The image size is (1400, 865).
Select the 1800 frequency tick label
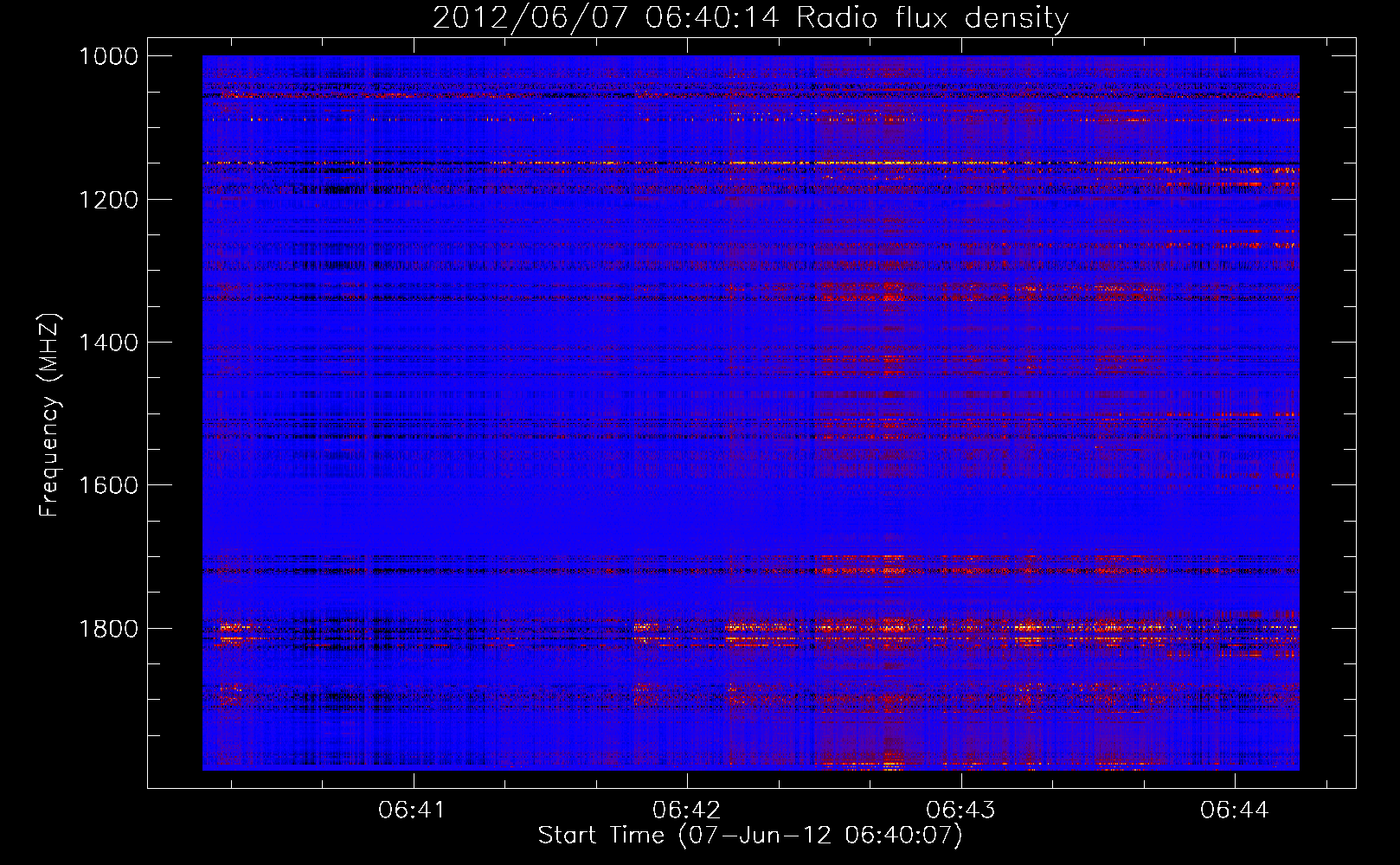[x=108, y=629]
